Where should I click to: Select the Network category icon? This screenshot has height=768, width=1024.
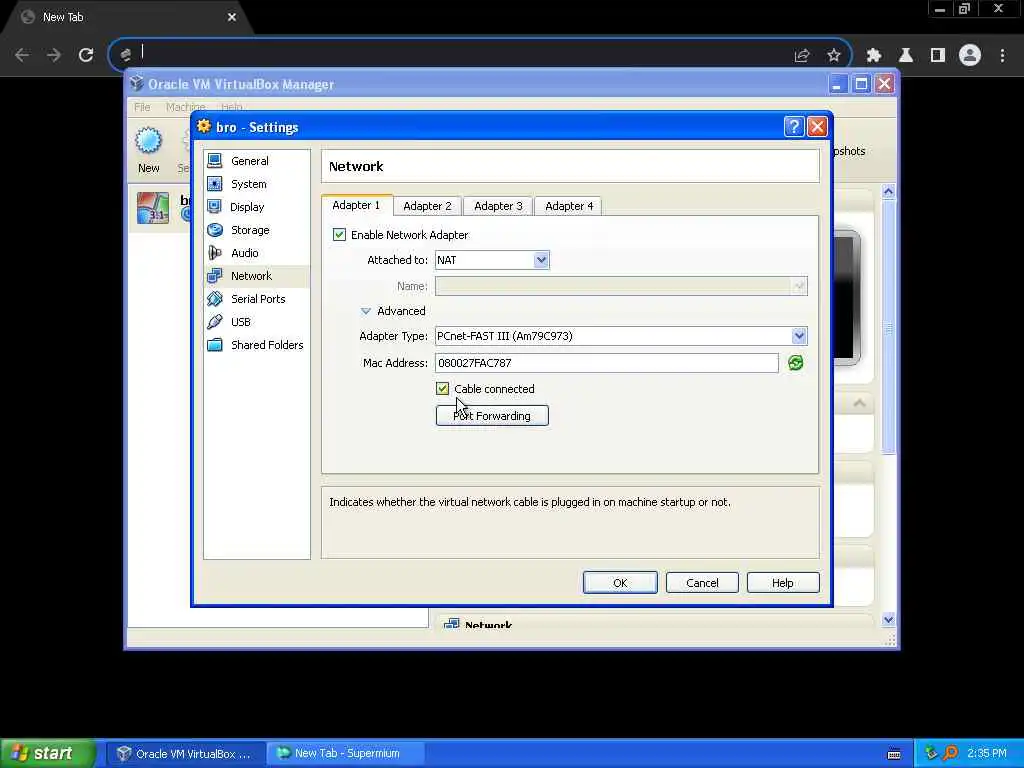pos(215,276)
